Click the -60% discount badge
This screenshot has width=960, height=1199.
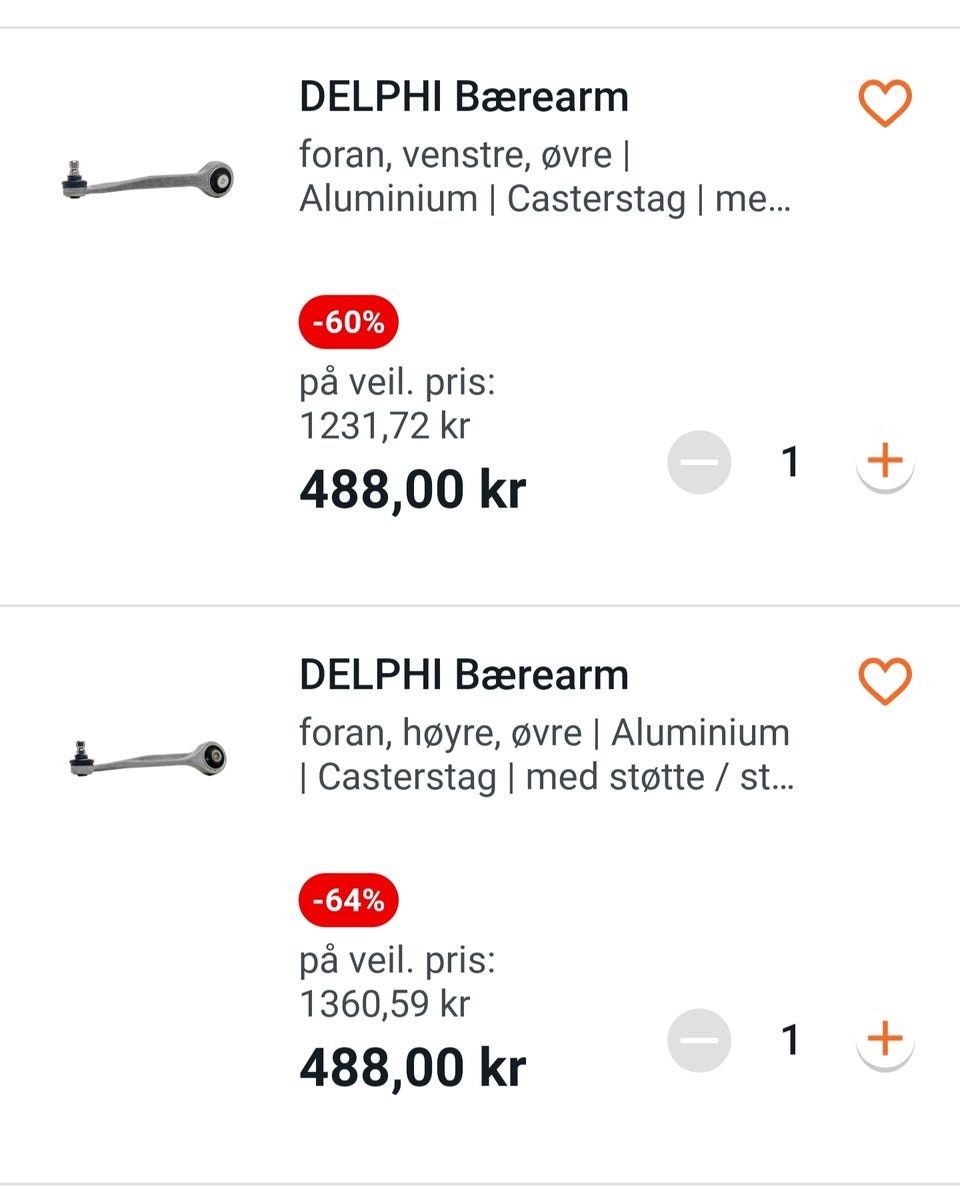348,323
